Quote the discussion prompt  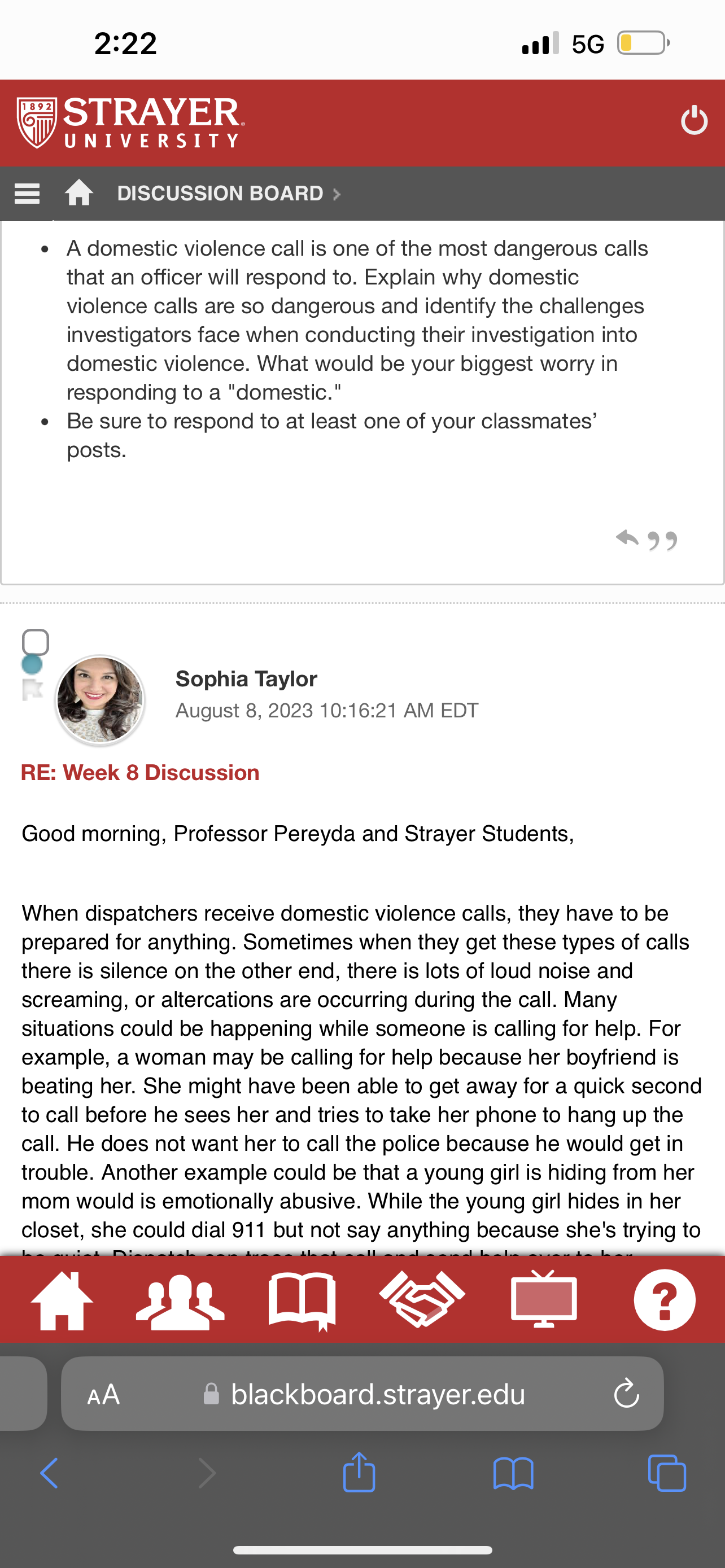coord(662,541)
